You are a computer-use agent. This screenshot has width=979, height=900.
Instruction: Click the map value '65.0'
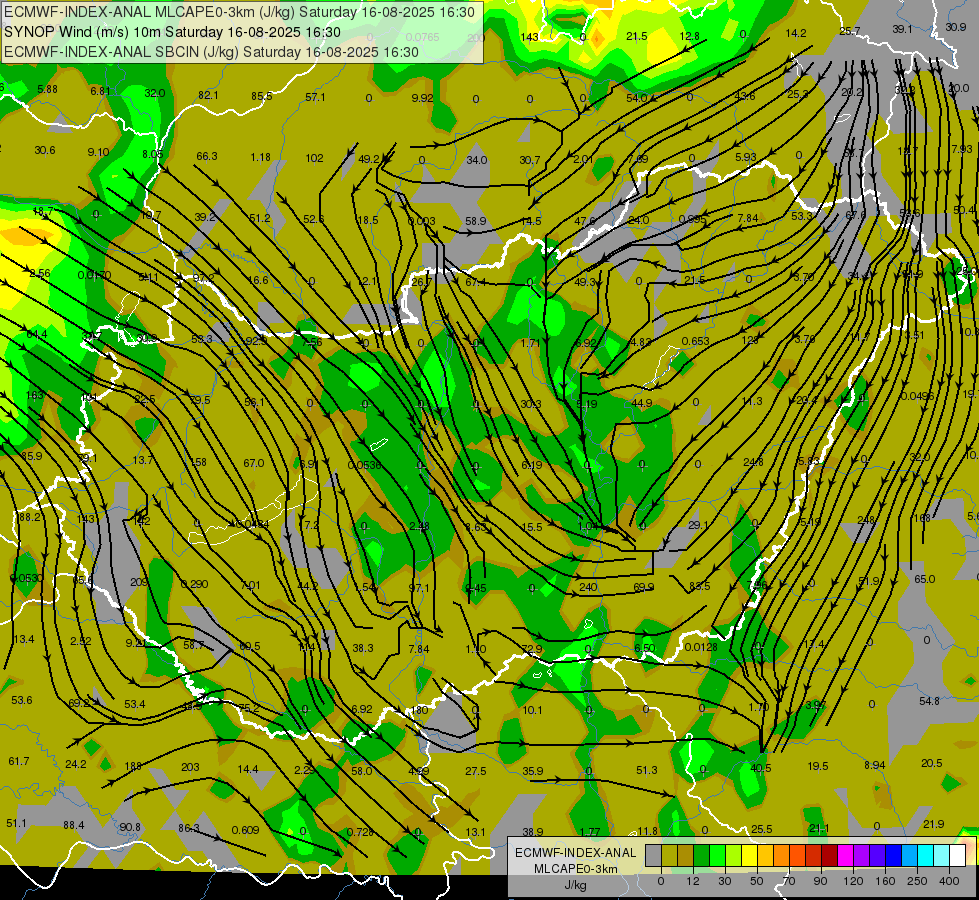pos(924,579)
